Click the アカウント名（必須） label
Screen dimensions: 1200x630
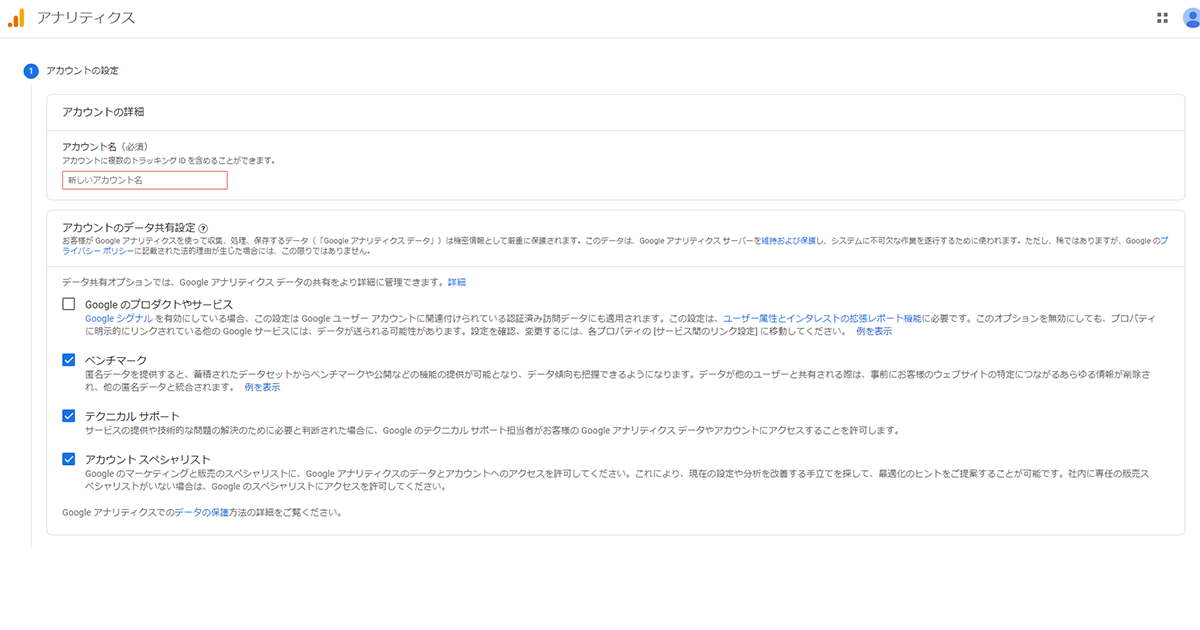pyautogui.click(x=106, y=147)
